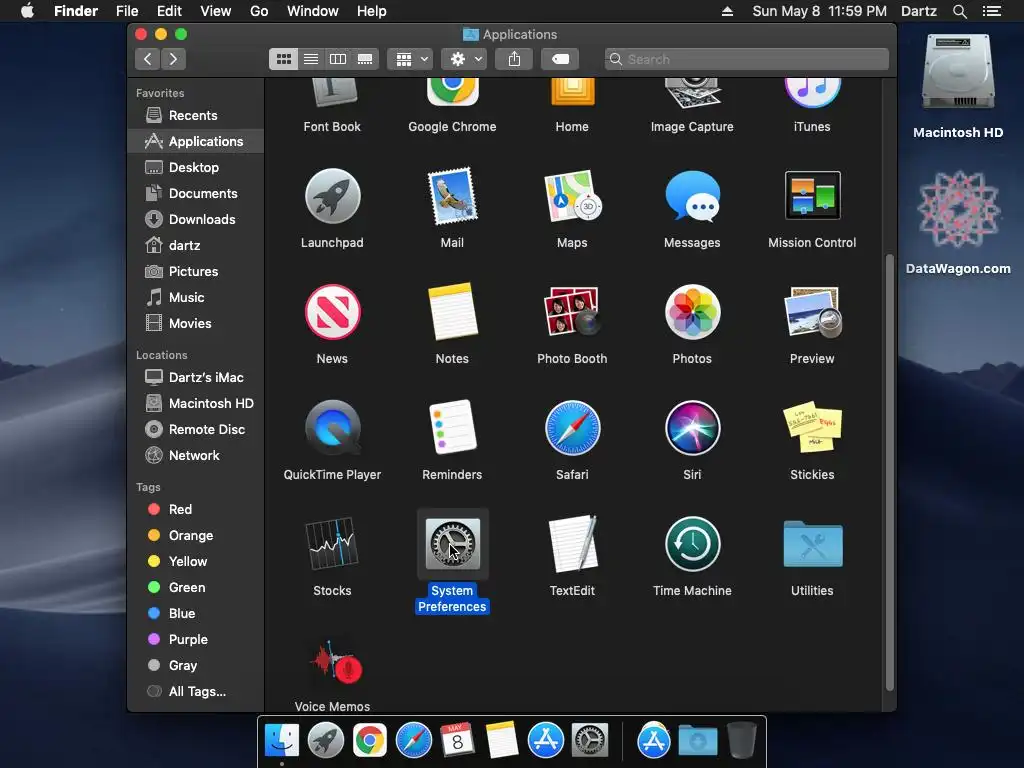
Task: Click the Finder search field
Action: pyautogui.click(x=746, y=59)
